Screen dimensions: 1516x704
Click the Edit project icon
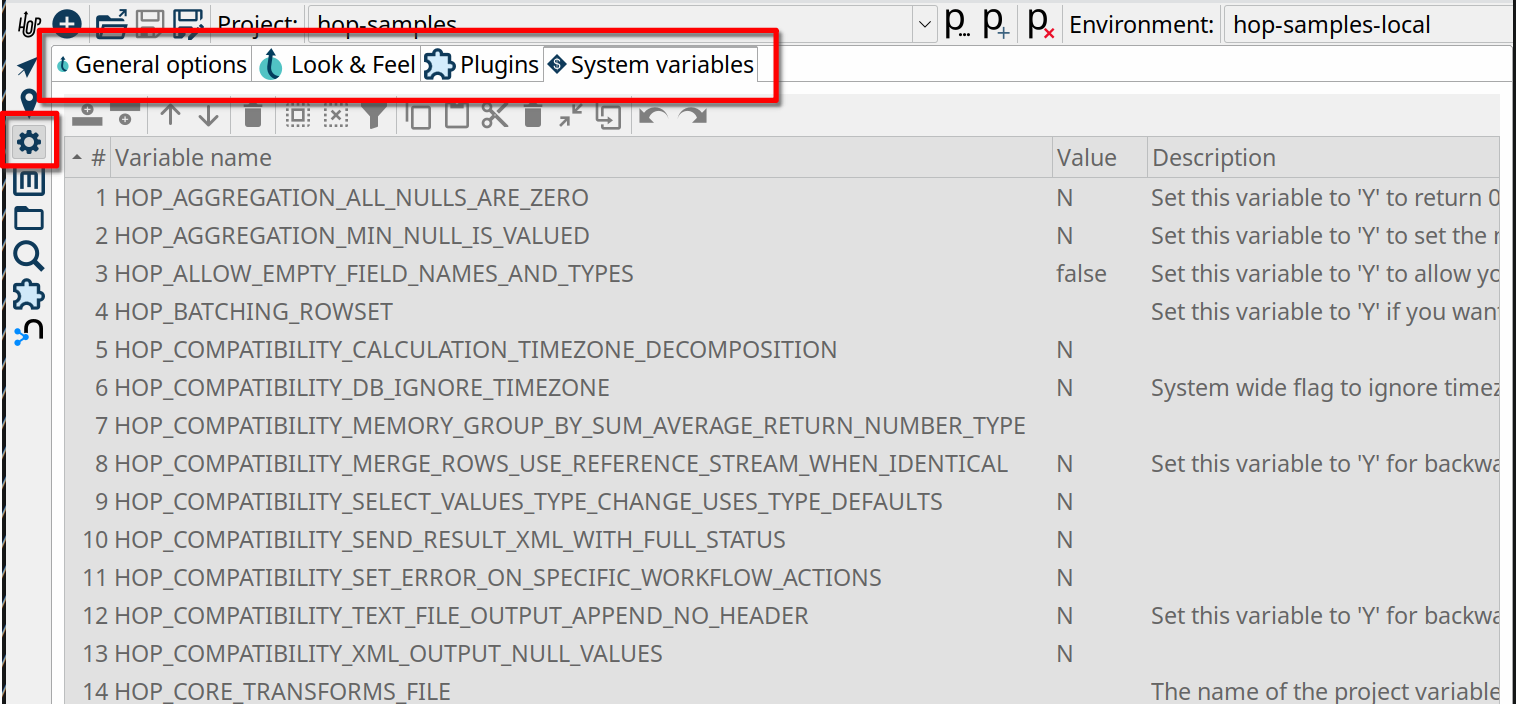click(x=957, y=24)
